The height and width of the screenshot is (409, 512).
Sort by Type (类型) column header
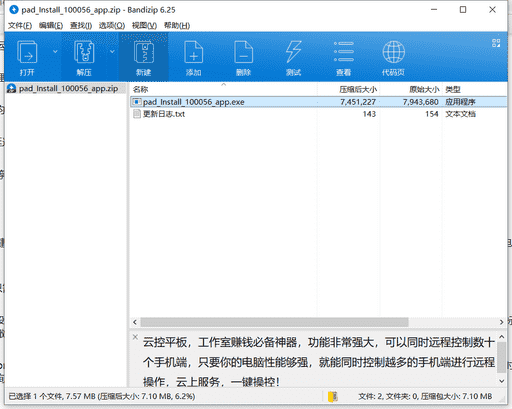pos(453,89)
